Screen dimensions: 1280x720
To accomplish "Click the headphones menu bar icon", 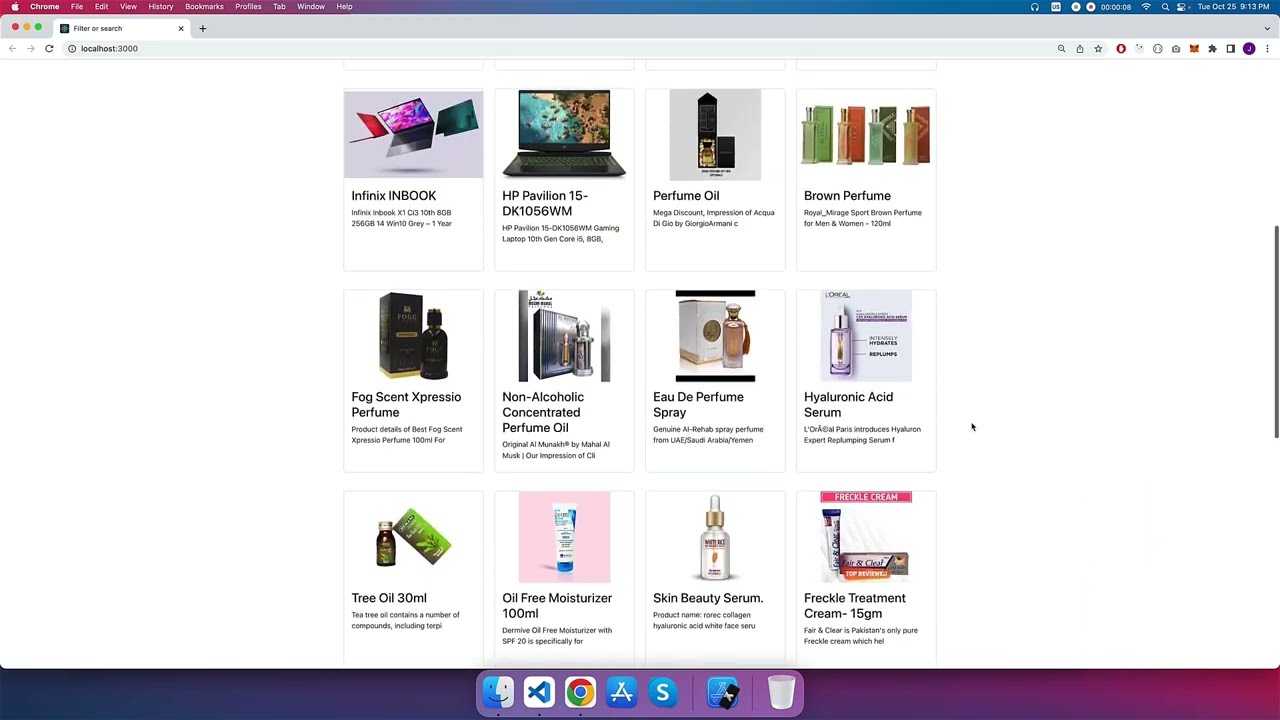I will click(1035, 6).
